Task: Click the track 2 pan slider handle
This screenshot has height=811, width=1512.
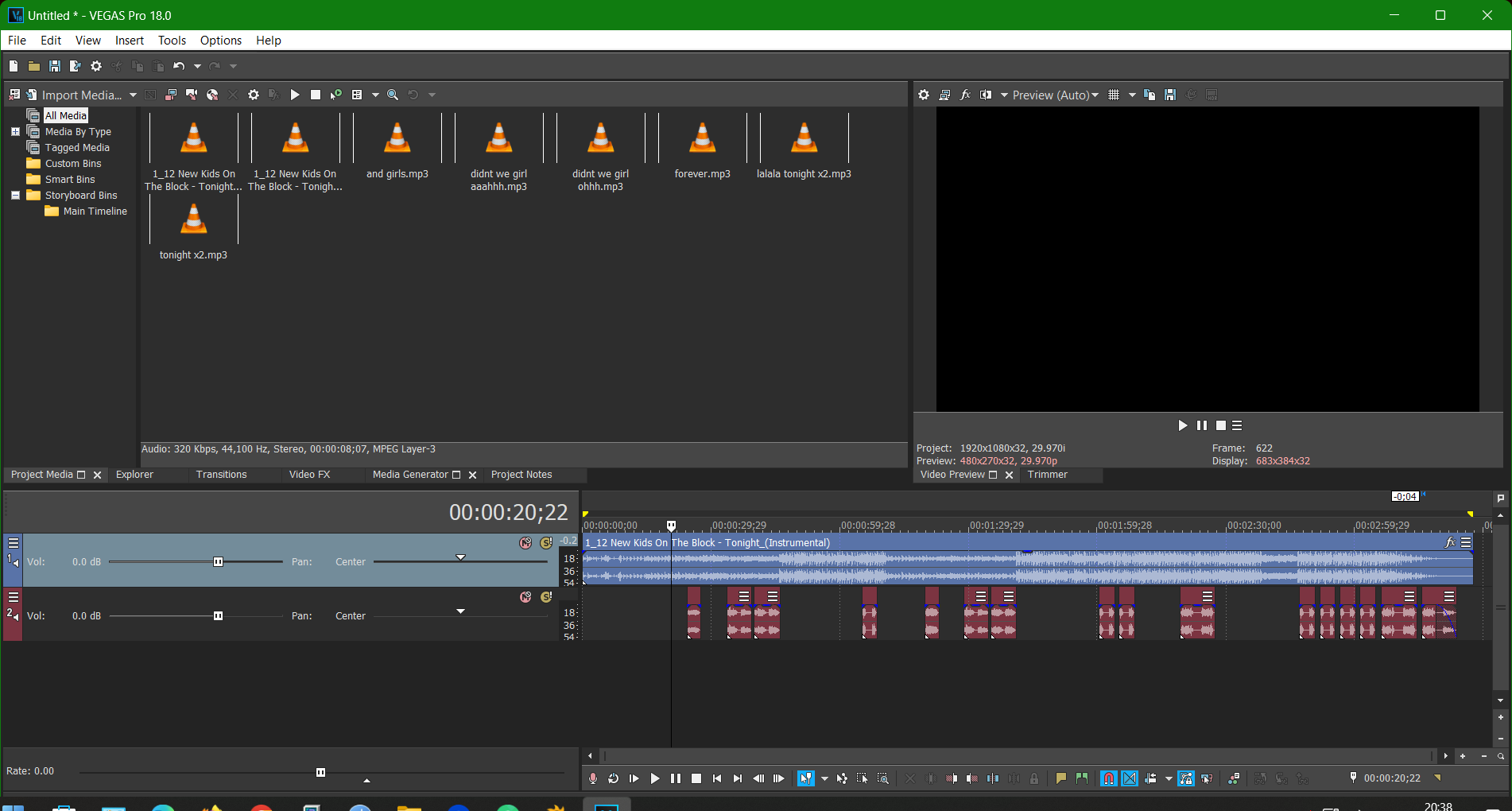Action: tap(460, 611)
